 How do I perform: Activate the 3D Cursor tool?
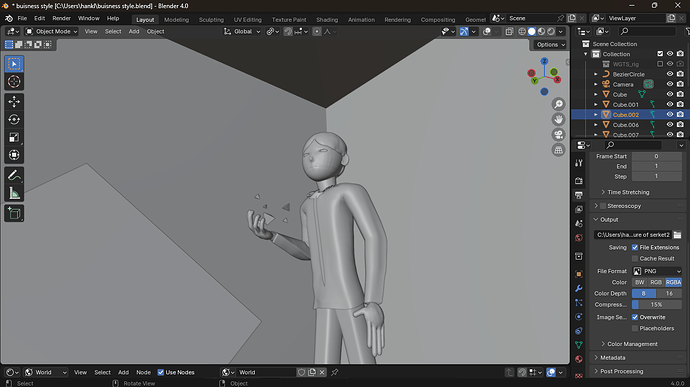(x=14, y=82)
